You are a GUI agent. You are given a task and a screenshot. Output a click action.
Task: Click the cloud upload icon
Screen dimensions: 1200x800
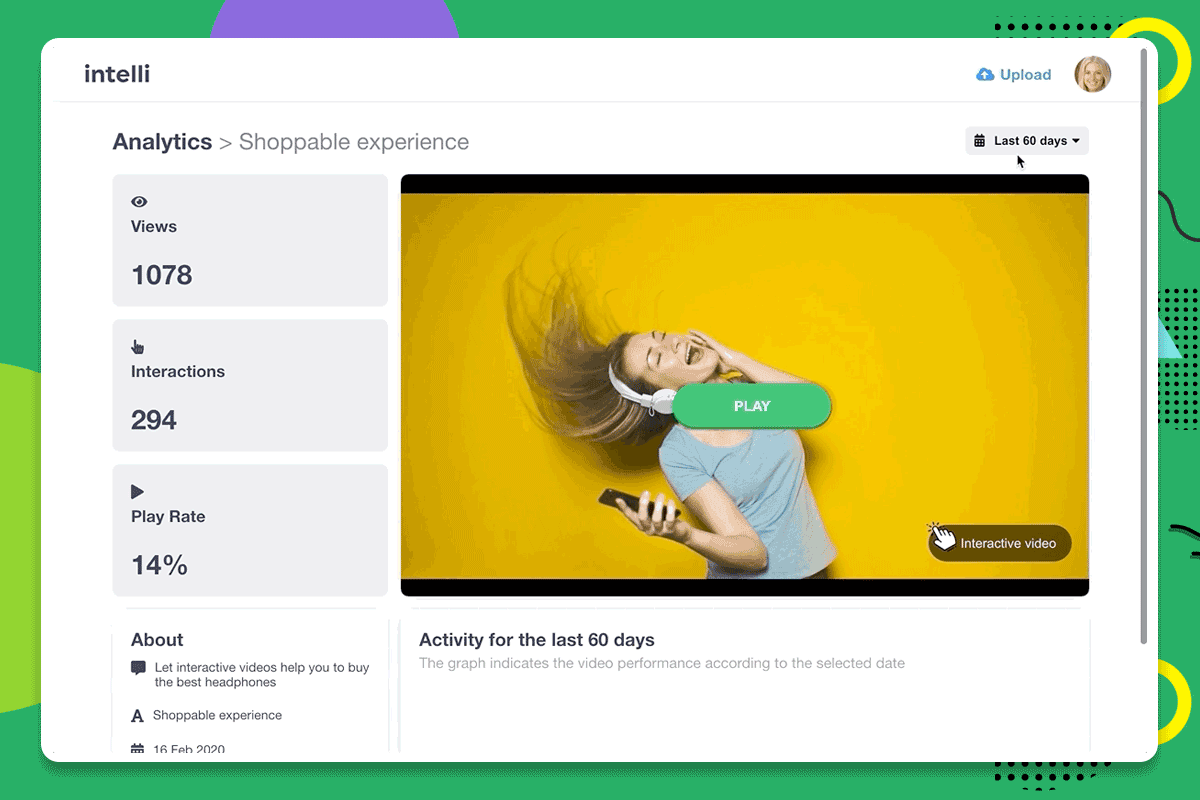985,75
